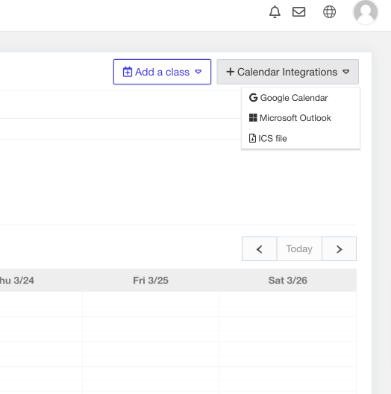Go to the next week with right chevron
The width and height of the screenshot is (391, 394).
coord(339,249)
